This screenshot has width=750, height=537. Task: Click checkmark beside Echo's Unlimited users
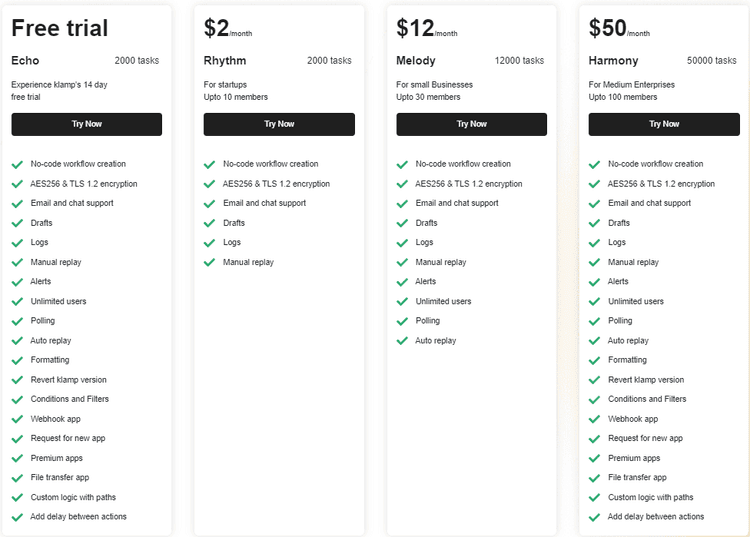pos(17,302)
